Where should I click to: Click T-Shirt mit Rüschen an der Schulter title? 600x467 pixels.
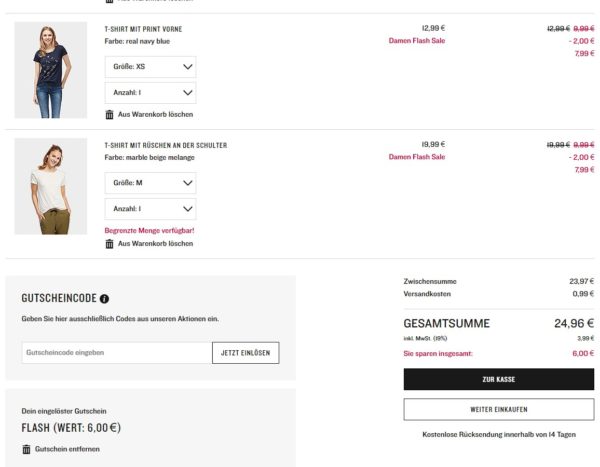(x=165, y=145)
